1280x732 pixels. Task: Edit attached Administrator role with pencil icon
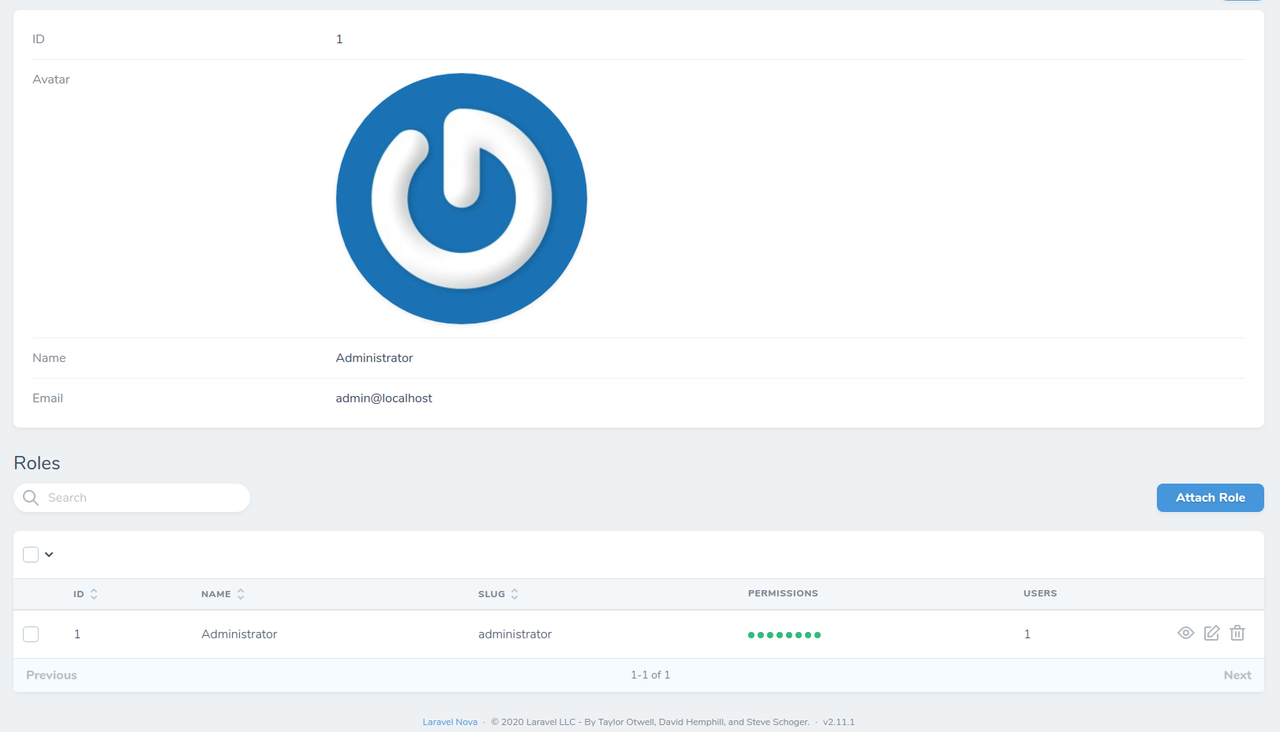1212,633
